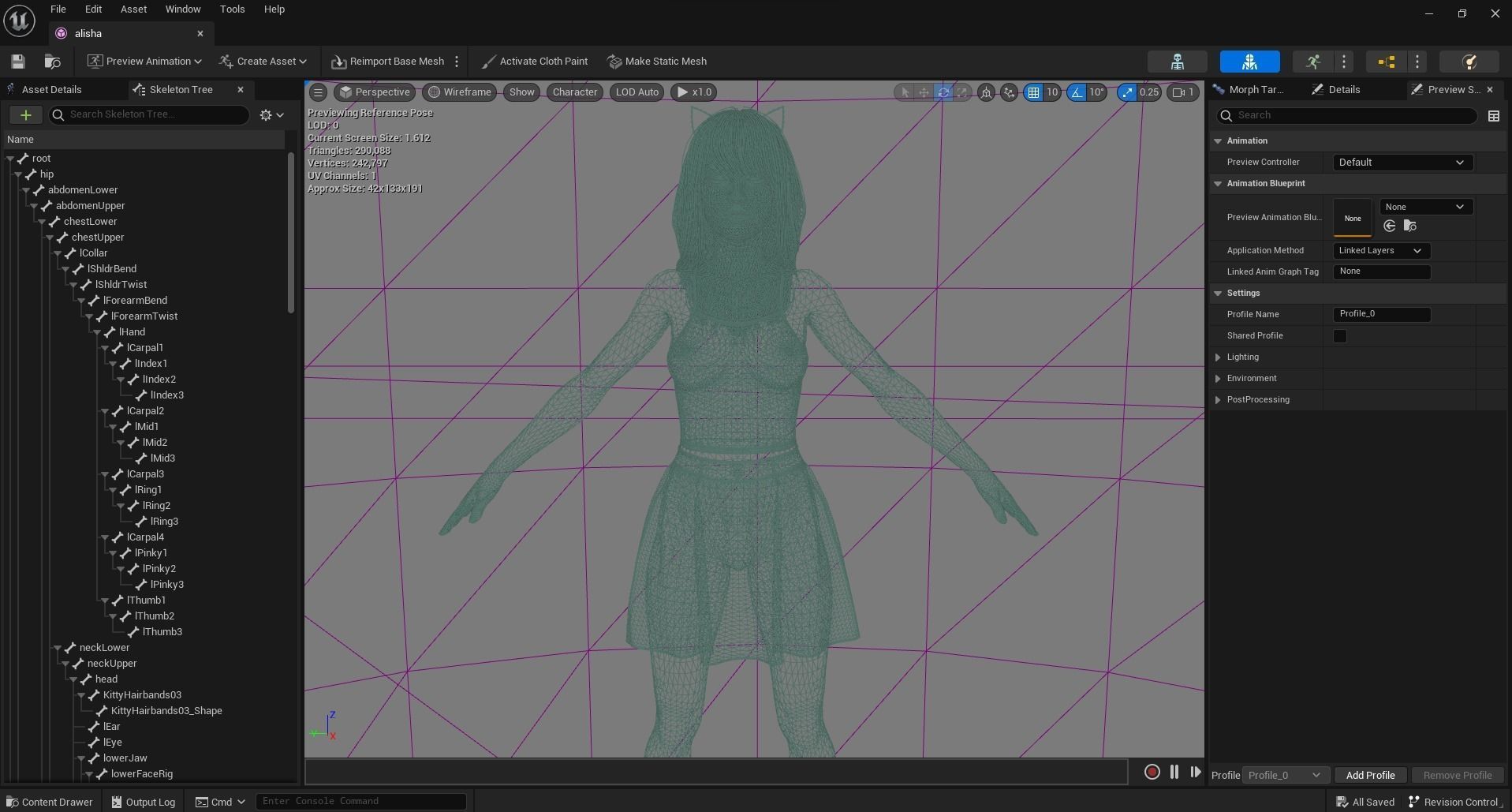
Task: Use selected asset for Preview Animation Blueprint
Action: pos(1390,226)
